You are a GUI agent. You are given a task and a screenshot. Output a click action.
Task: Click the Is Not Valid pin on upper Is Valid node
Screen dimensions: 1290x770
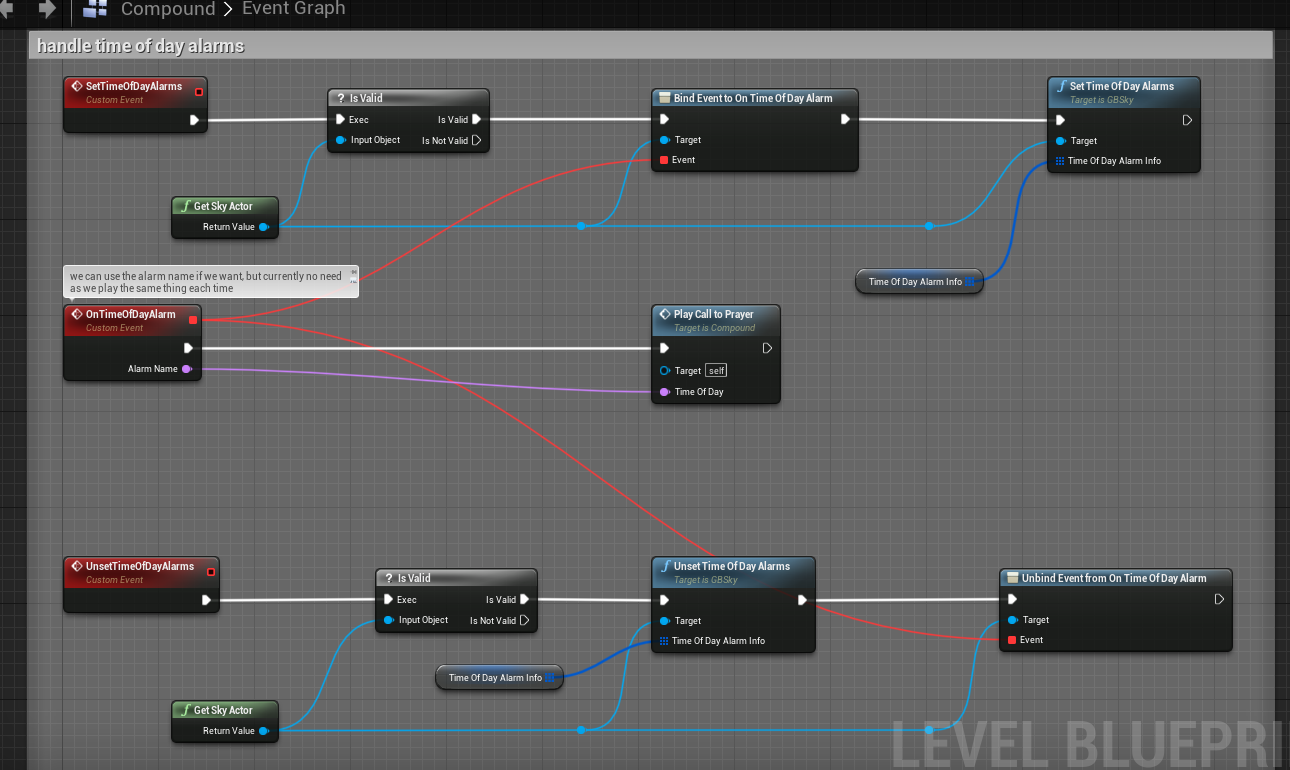click(x=476, y=141)
